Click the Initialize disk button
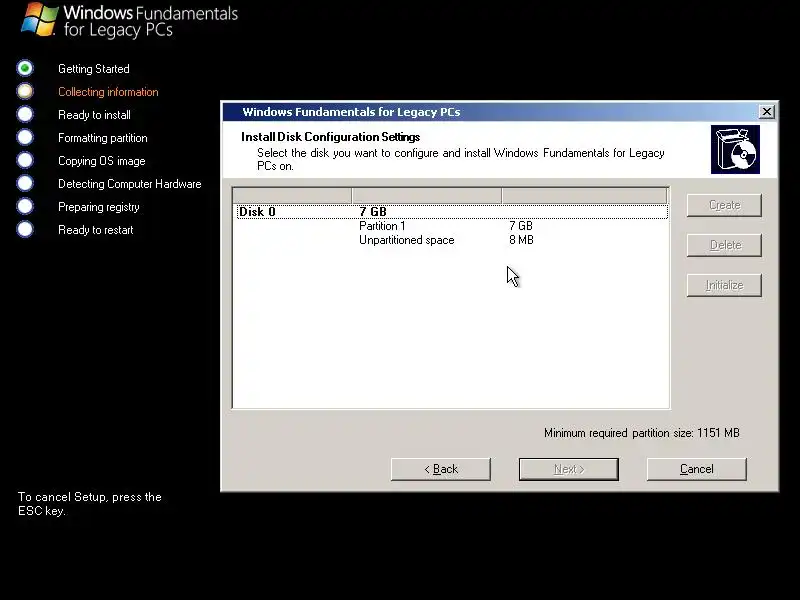 724,285
